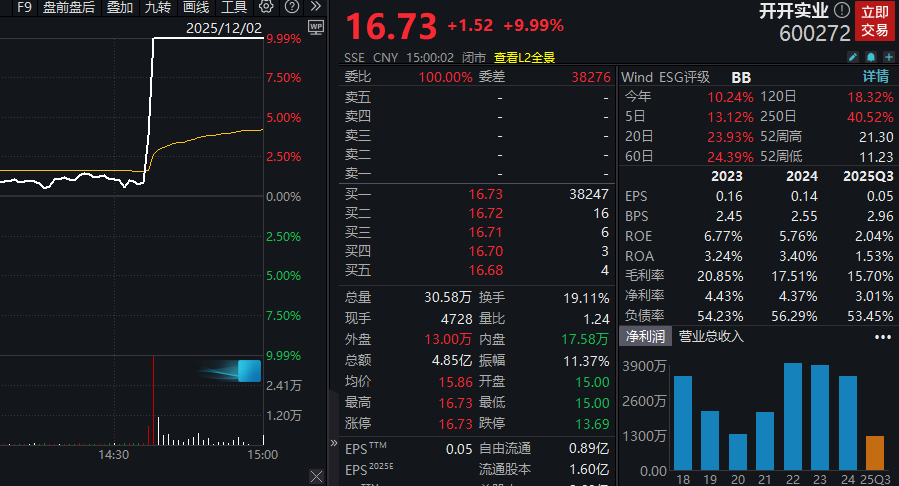
Task: Click the pencil edit note icon
Action: [854, 57]
